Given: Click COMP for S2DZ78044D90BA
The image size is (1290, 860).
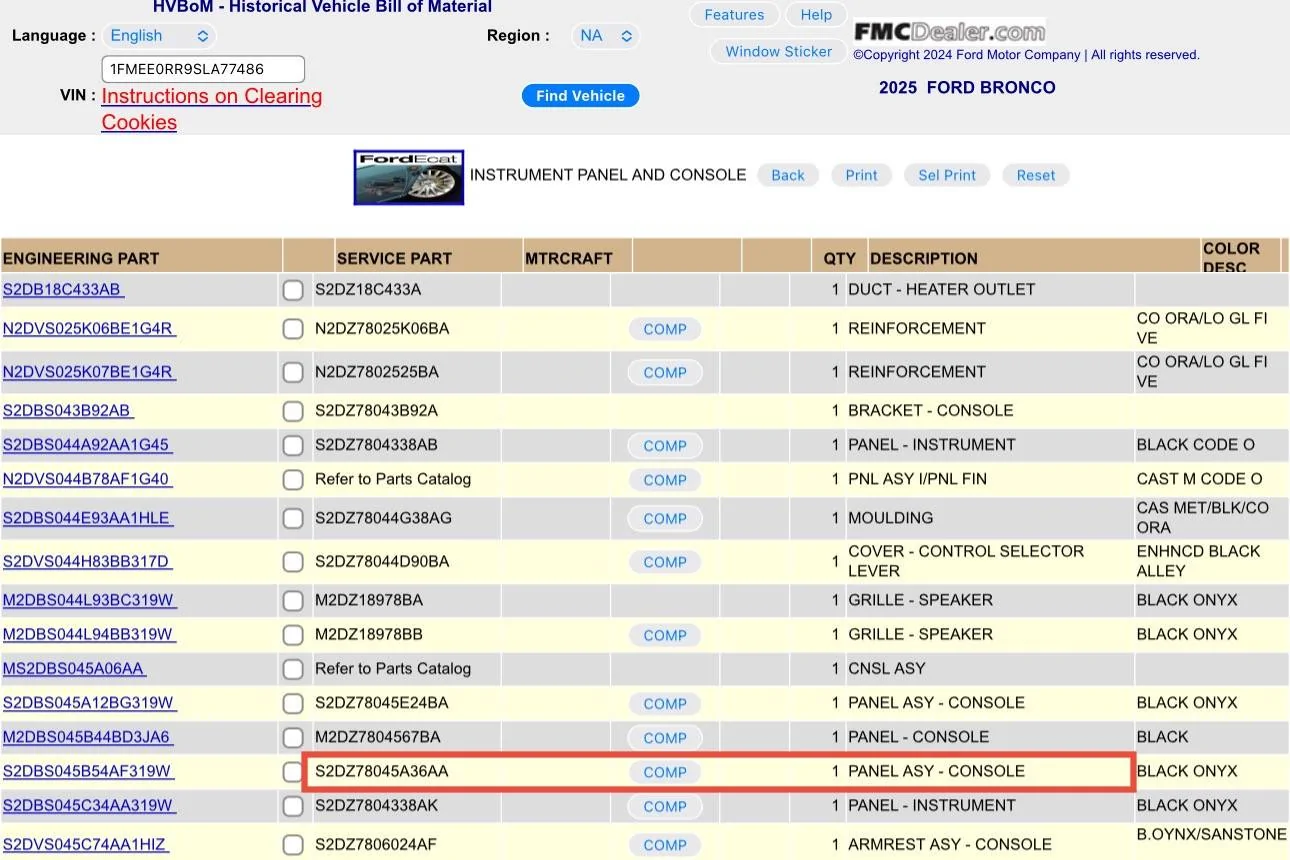Looking at the screenshot, I should tap(665, 562).
